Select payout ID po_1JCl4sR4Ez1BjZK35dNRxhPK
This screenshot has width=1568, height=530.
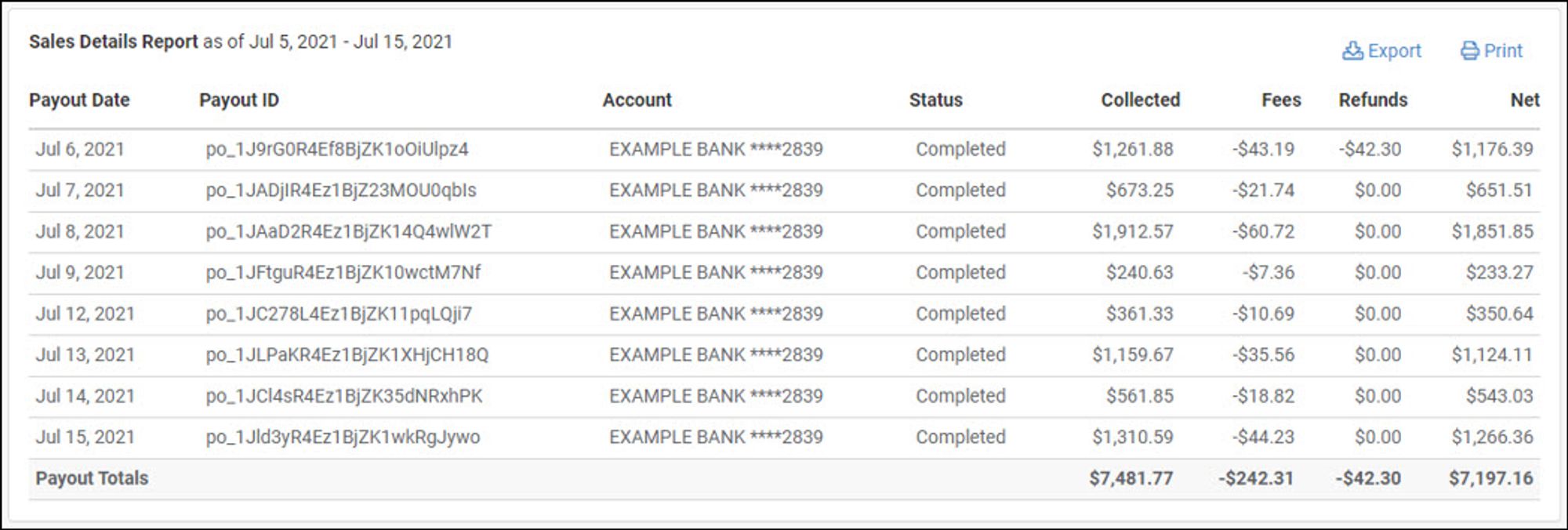pyautogui.click(x=344, y=397)
